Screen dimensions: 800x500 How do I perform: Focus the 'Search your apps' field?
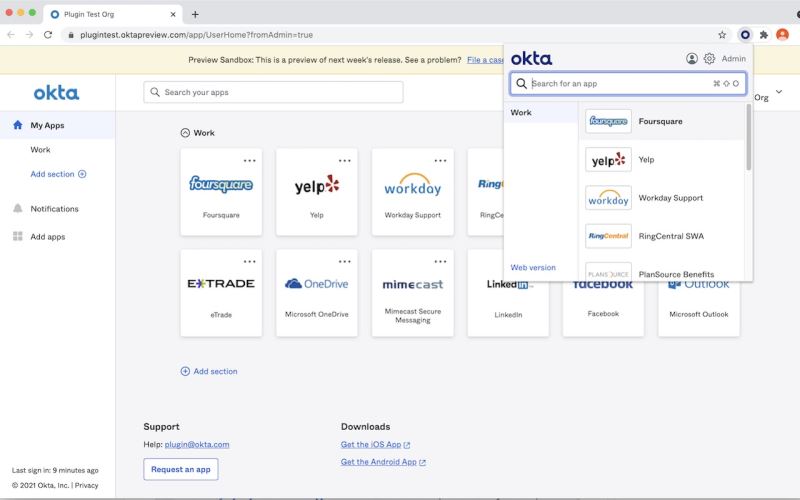point(273,92)
